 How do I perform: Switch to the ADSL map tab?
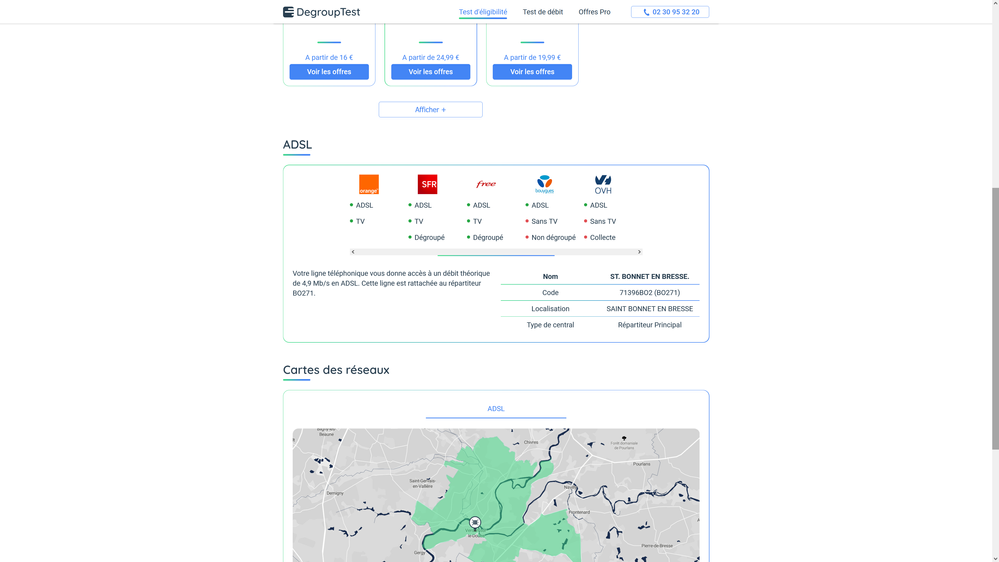tap(496, 409)
